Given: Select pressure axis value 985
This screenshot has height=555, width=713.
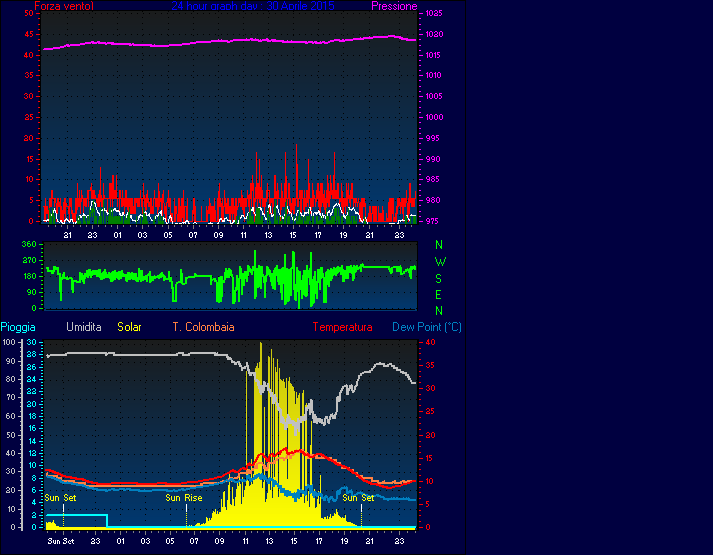Looking at the screenshot, I should [432, 179].
